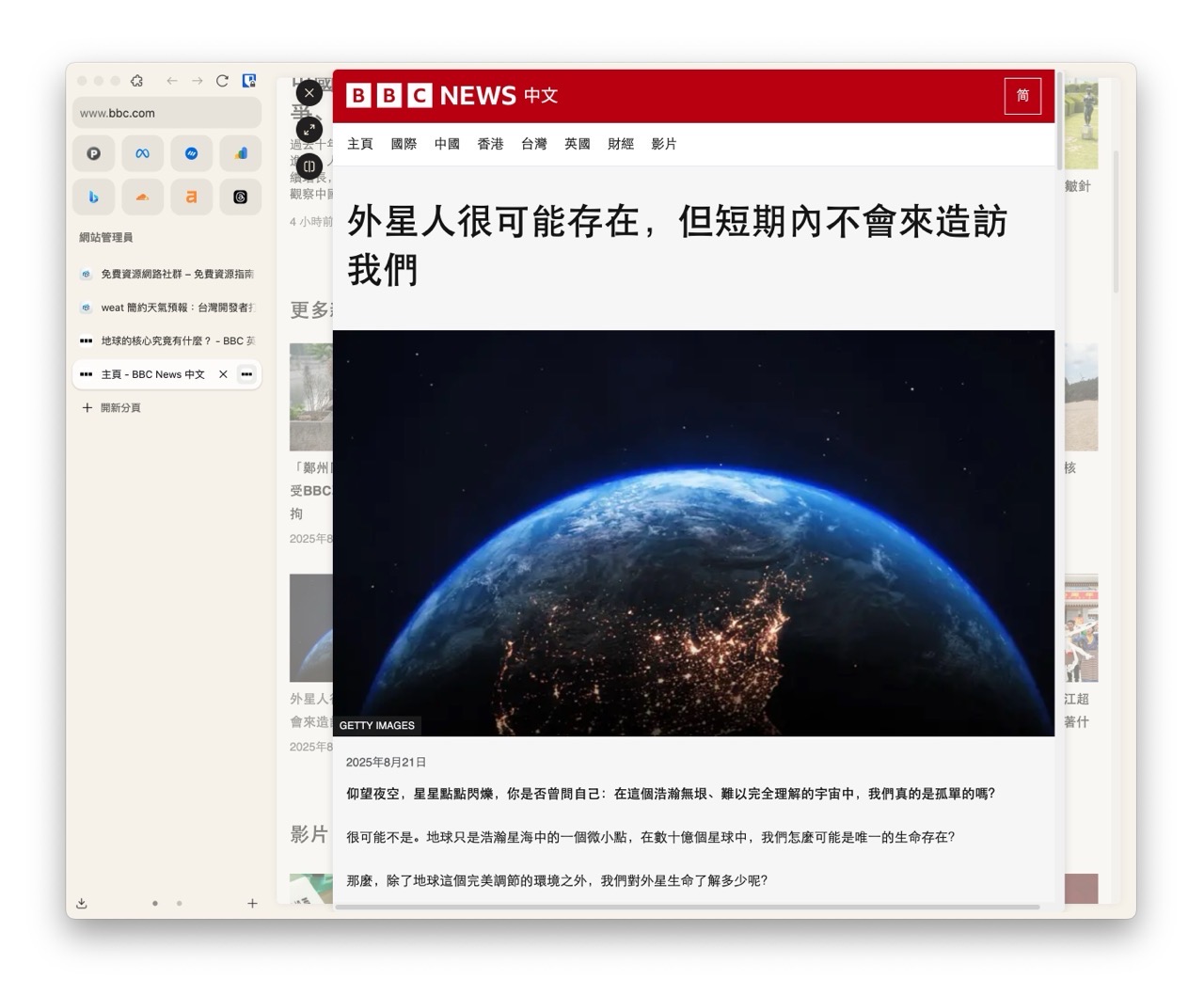Add a new space with plus icon
Viewport: 1204px width, 995px height.
pyautogui.click(x=252, y=903)
